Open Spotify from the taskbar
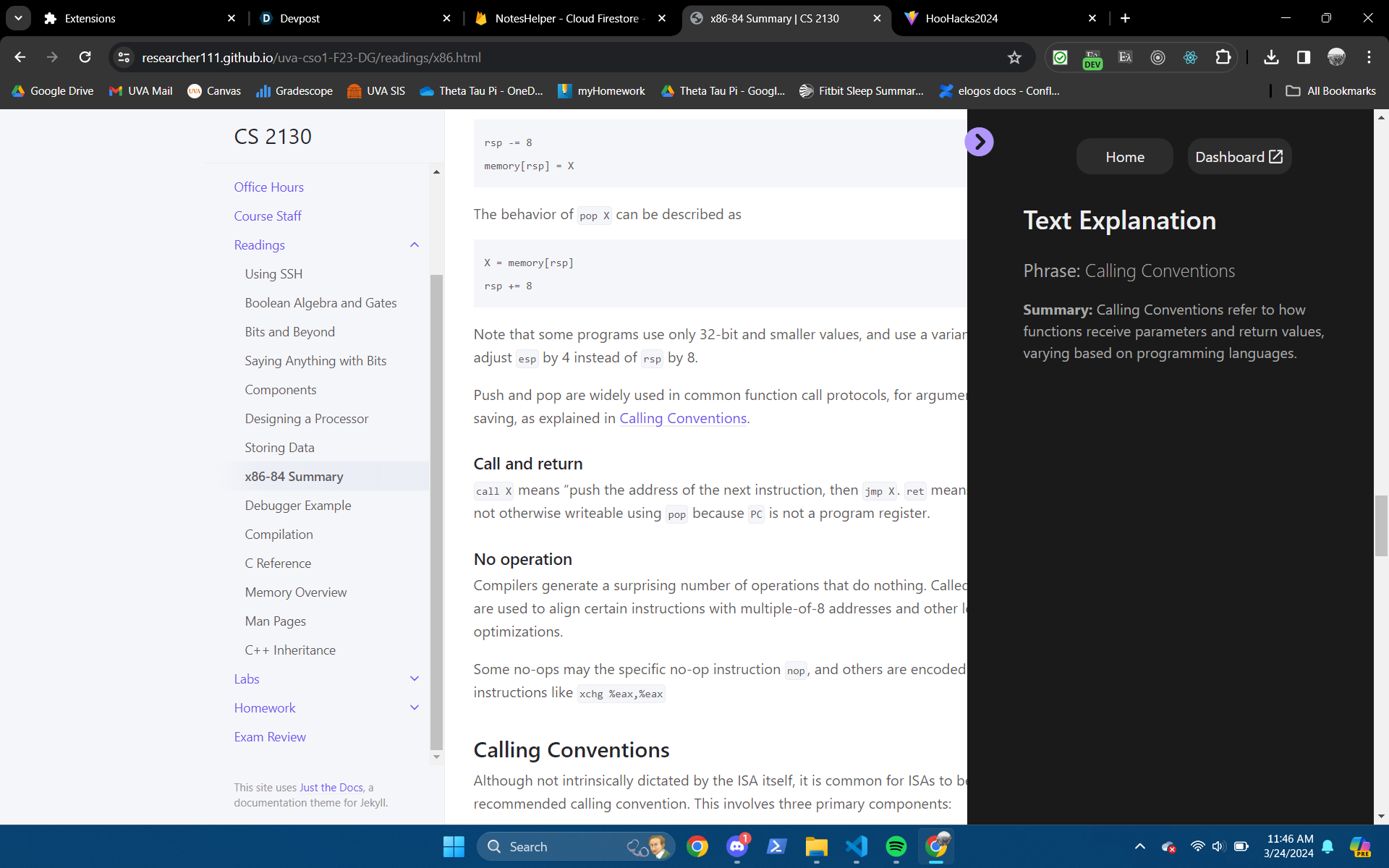The width and height of the screenshot is (1389, 868). pyautogui.click(x=896, y=846)
